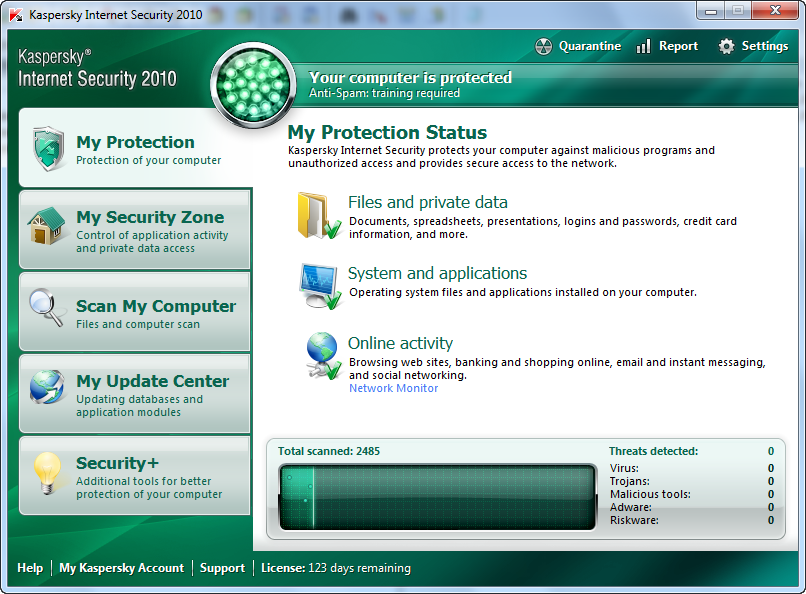Click the Support link in footer
Screen dimensions: 806x594
click(x=222, y=568)
